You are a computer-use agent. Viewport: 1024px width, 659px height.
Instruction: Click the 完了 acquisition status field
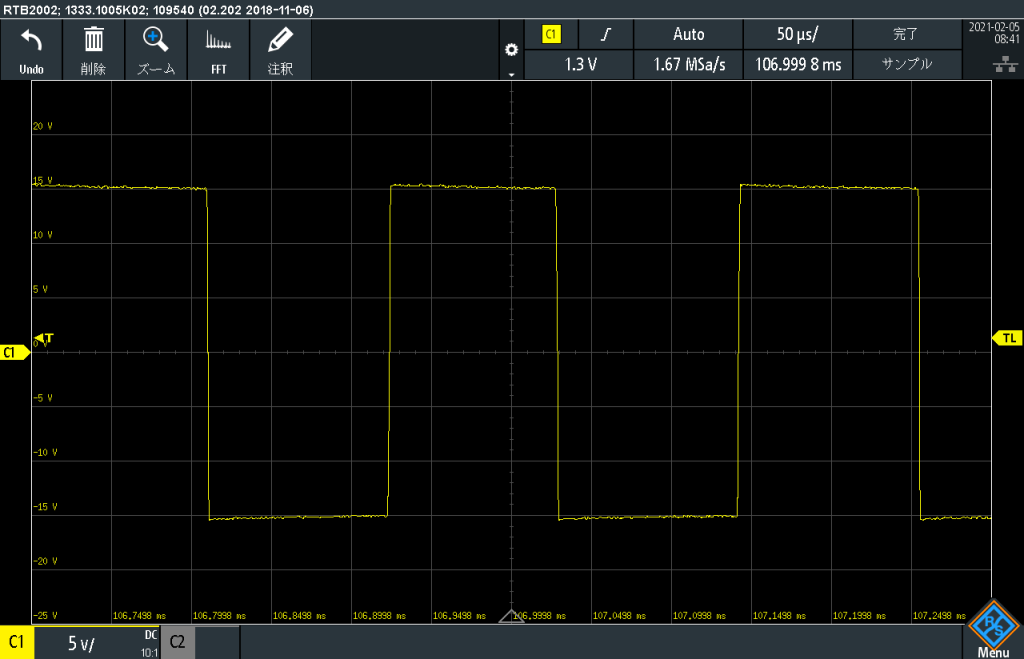pyautogui.click(x=906, y=34)
